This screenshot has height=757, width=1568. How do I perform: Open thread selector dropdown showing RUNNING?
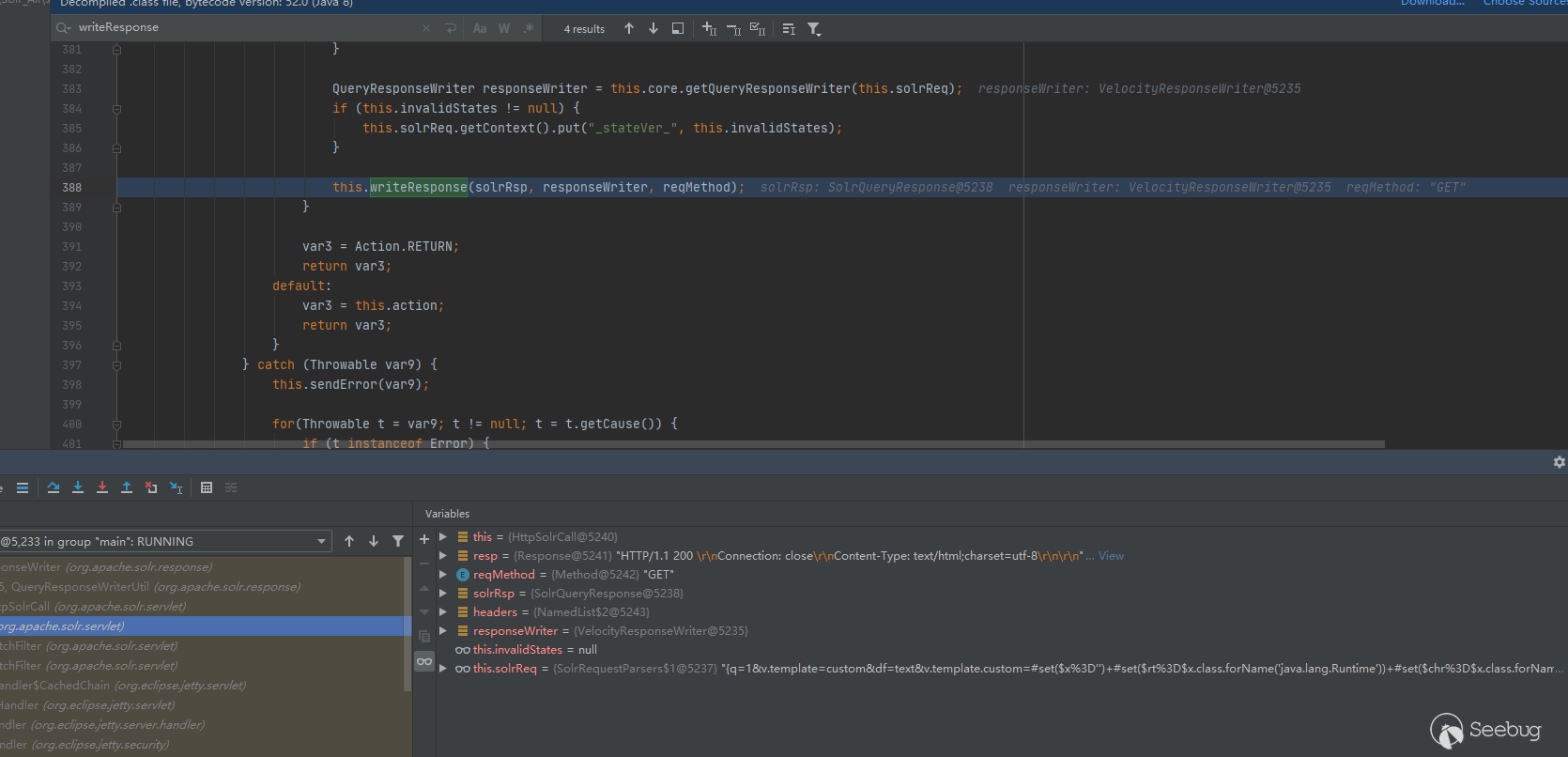(x=322, y=542)
